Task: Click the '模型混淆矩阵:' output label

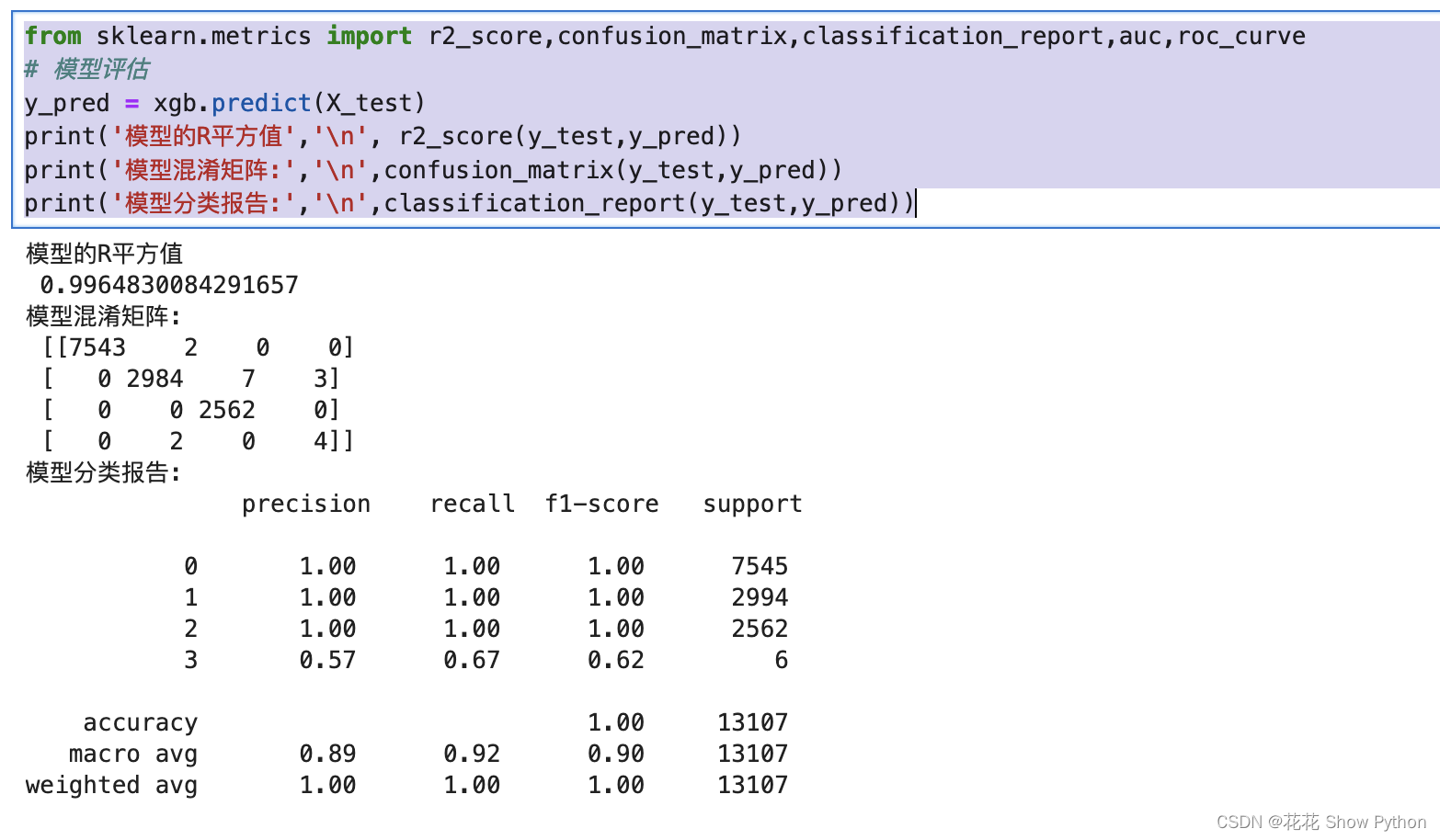Action: tap(104, 316)
